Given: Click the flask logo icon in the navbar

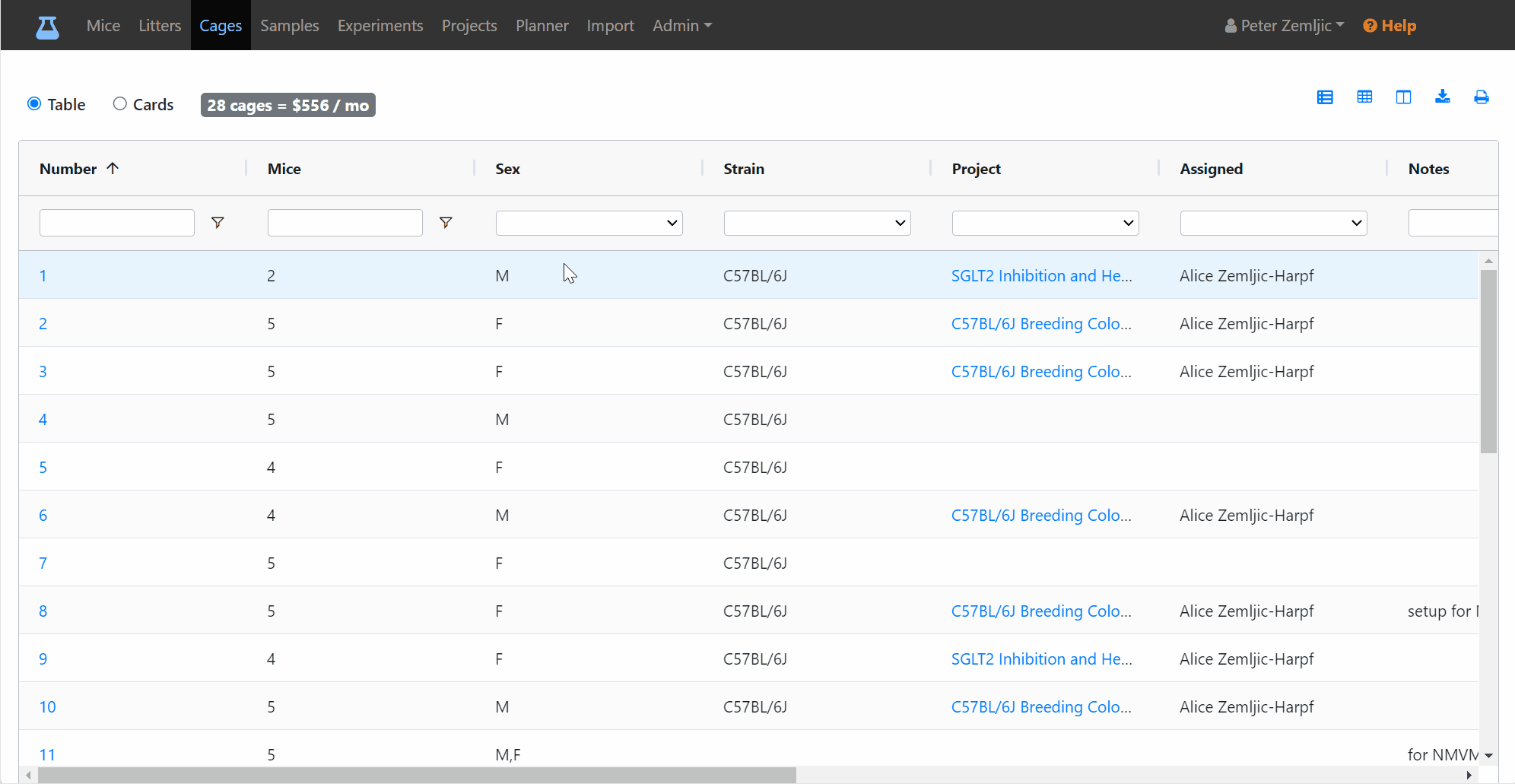Looking at the screenshot, I should 47,27.
